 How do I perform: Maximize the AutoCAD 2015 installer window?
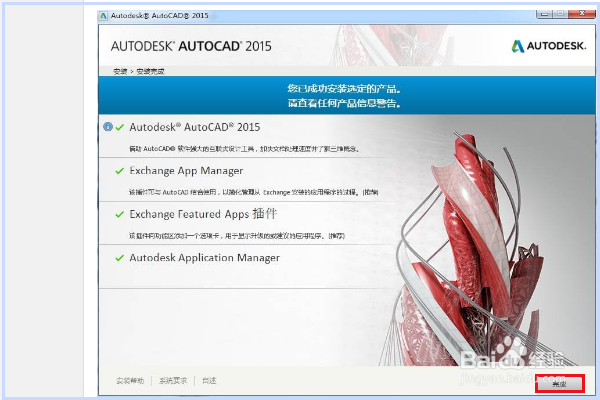(x=560, y=14)
